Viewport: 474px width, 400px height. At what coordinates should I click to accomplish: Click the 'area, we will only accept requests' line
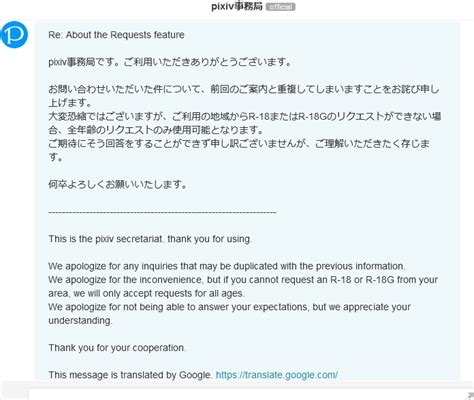(x=146, y=293)
